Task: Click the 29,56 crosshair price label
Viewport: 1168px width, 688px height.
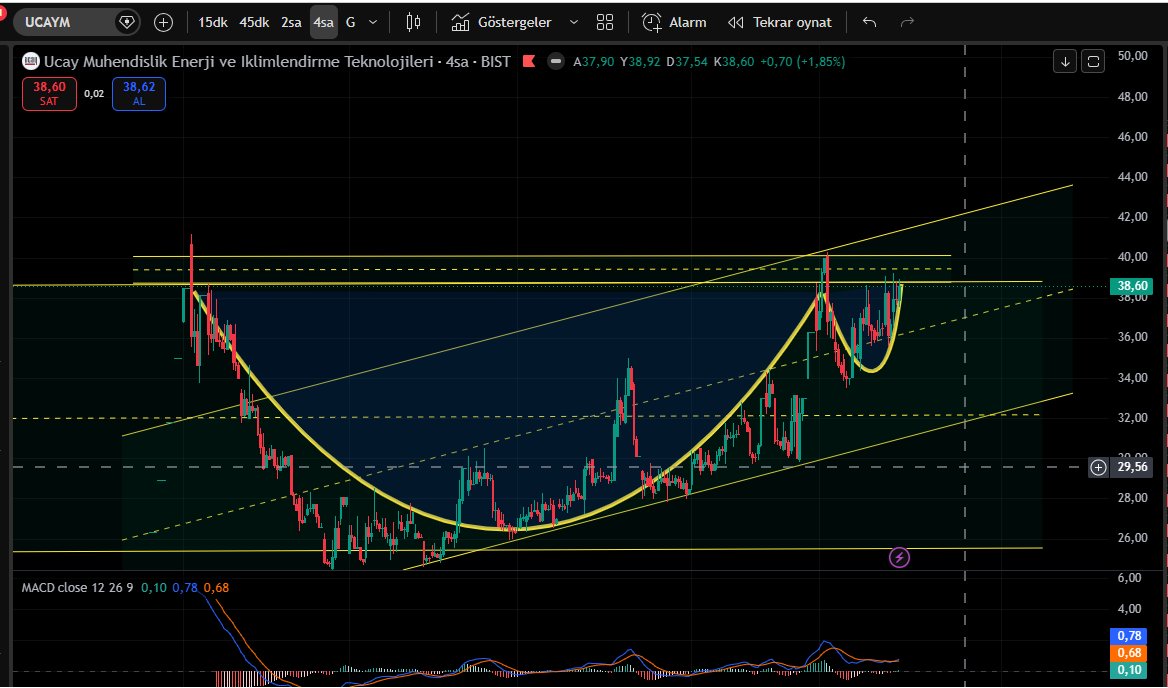Action: click(x=1132, y=467)
